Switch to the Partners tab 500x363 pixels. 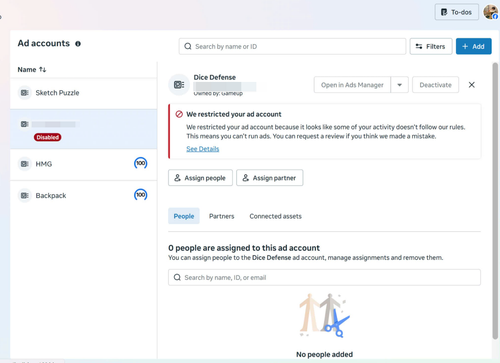[222, 216]
